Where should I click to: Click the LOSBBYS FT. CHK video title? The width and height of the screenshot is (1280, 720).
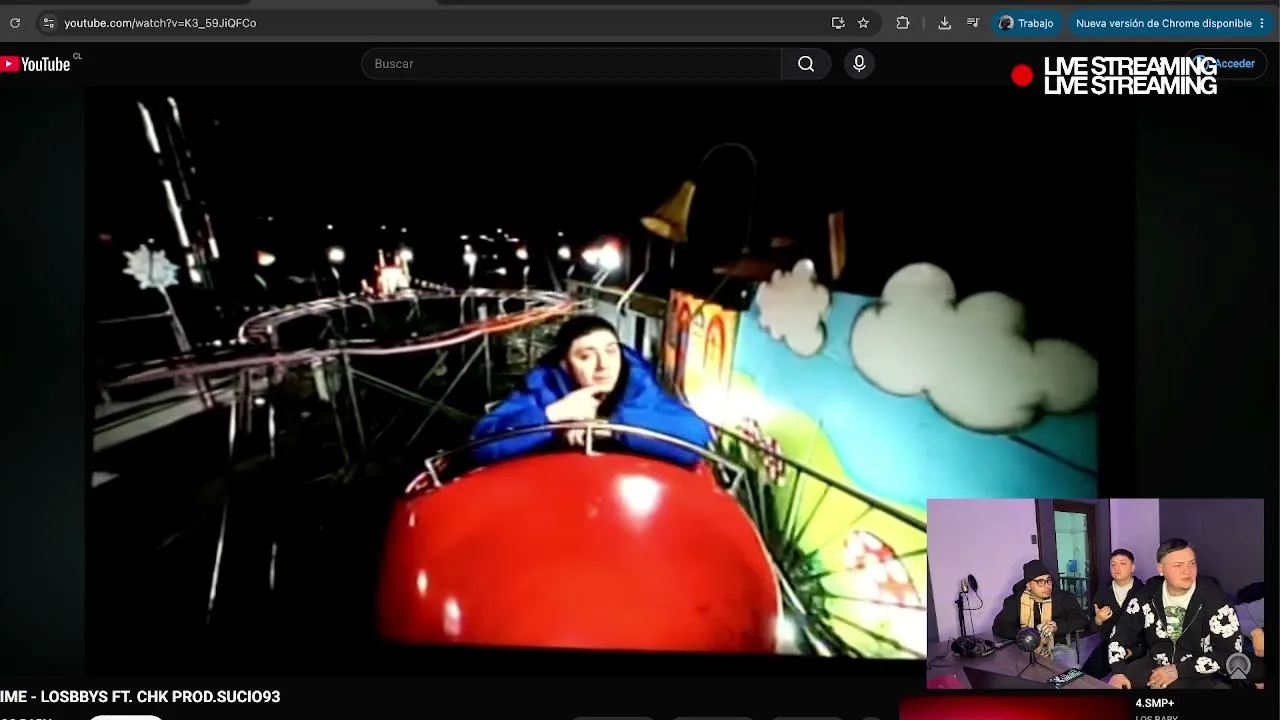tap(140, 697)
